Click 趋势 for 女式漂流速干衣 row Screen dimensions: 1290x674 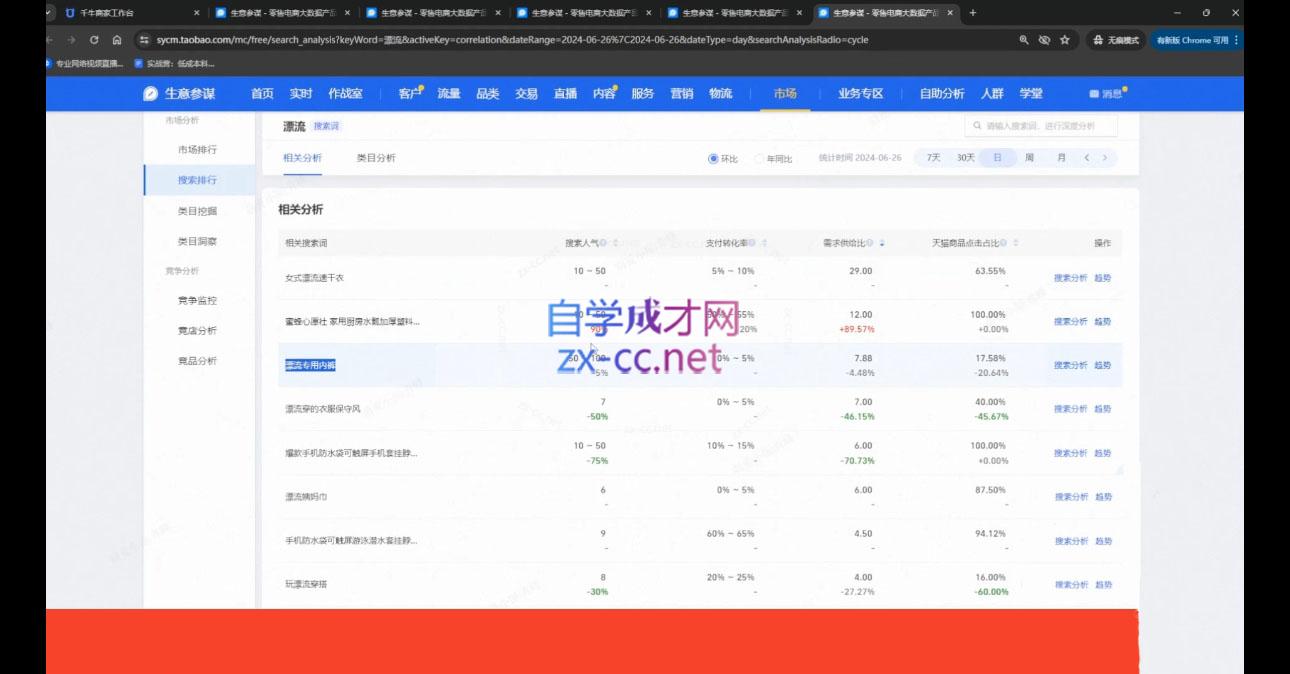1103,278
